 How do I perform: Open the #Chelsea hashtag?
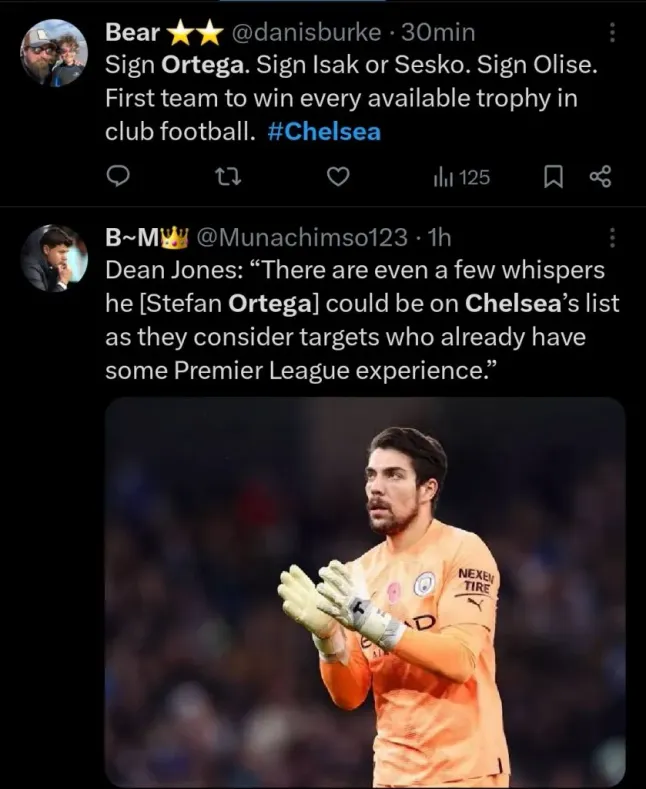[324, 132]
